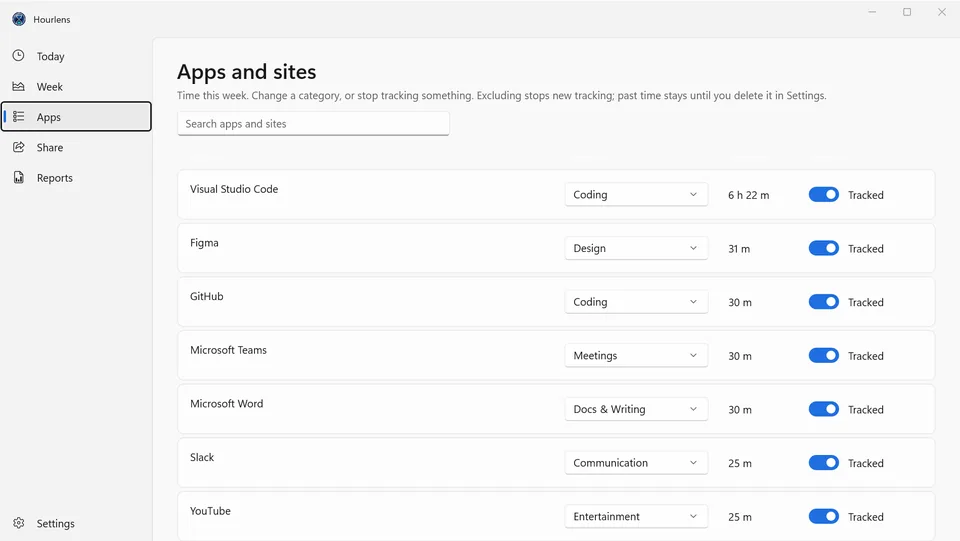This screenshot has width=960, height=541.
Task: Toggle the Microsoft Word tracked switch
Action: tap(823, 409)
